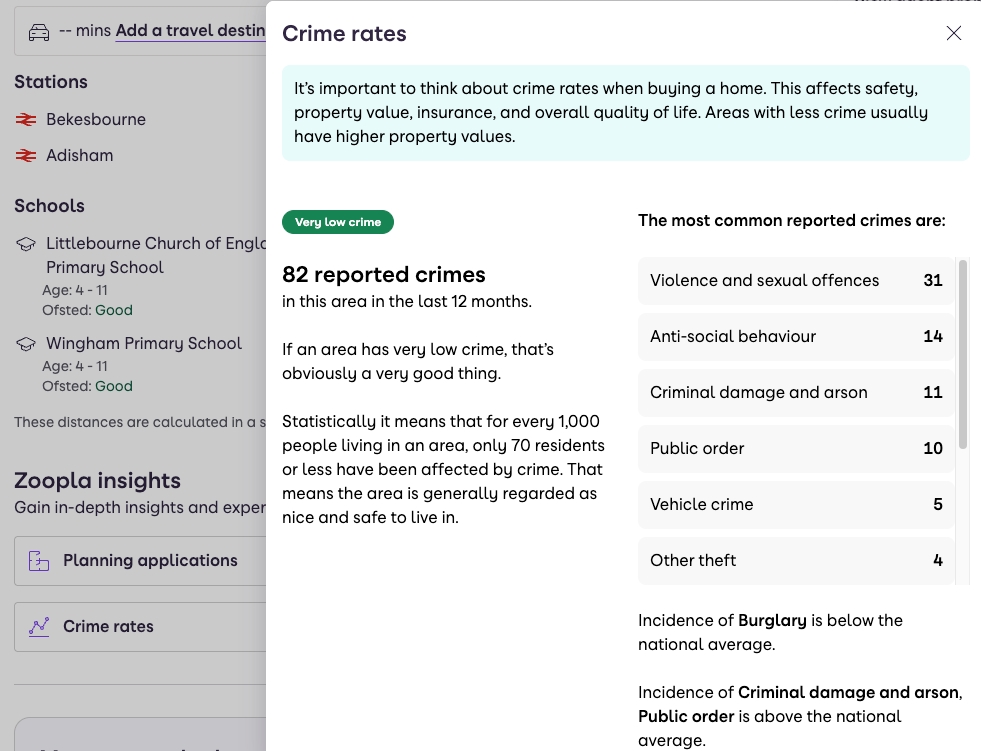Image resolution: width=981 pixels, height=751 pixels.
Task: Select the Criminal damage and arson row
Action: coord(796,393)
